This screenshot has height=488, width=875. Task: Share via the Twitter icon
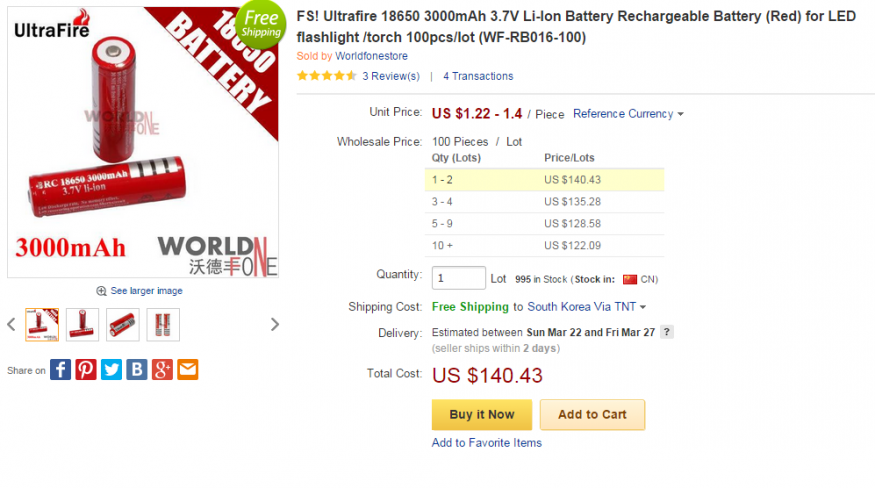[x=111, y=370]
